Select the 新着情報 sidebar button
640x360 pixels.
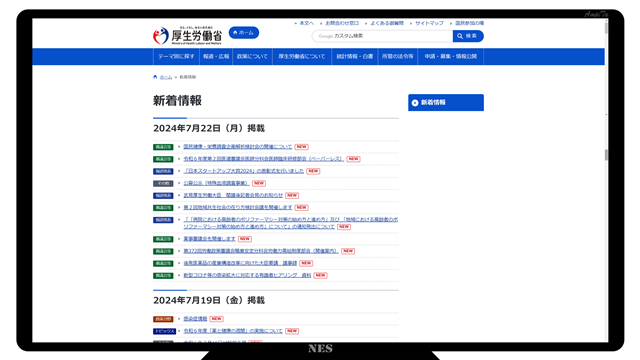click(446, 102)
